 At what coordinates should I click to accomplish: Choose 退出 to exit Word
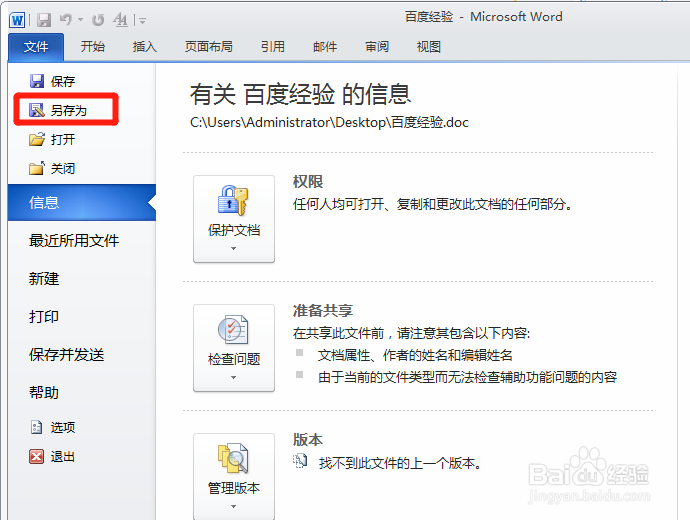pos(62,457)
